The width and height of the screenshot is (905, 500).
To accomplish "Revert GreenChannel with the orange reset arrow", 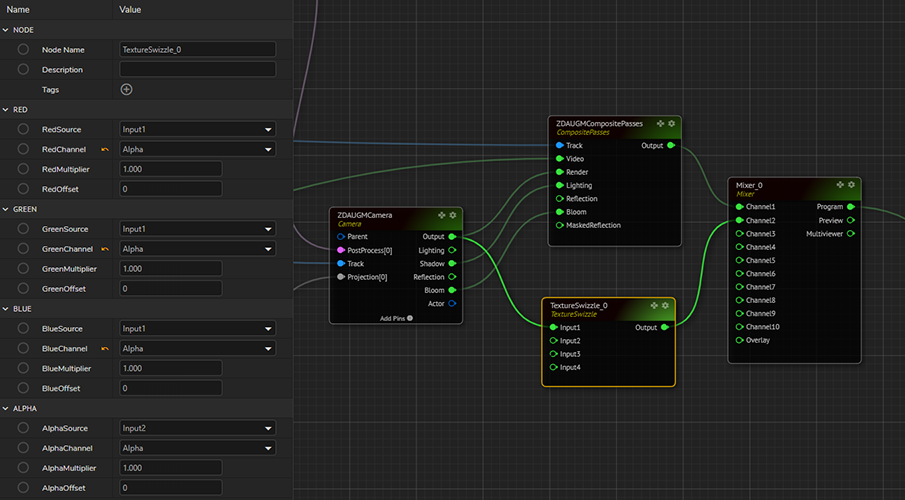I will [x=104, y=249].
